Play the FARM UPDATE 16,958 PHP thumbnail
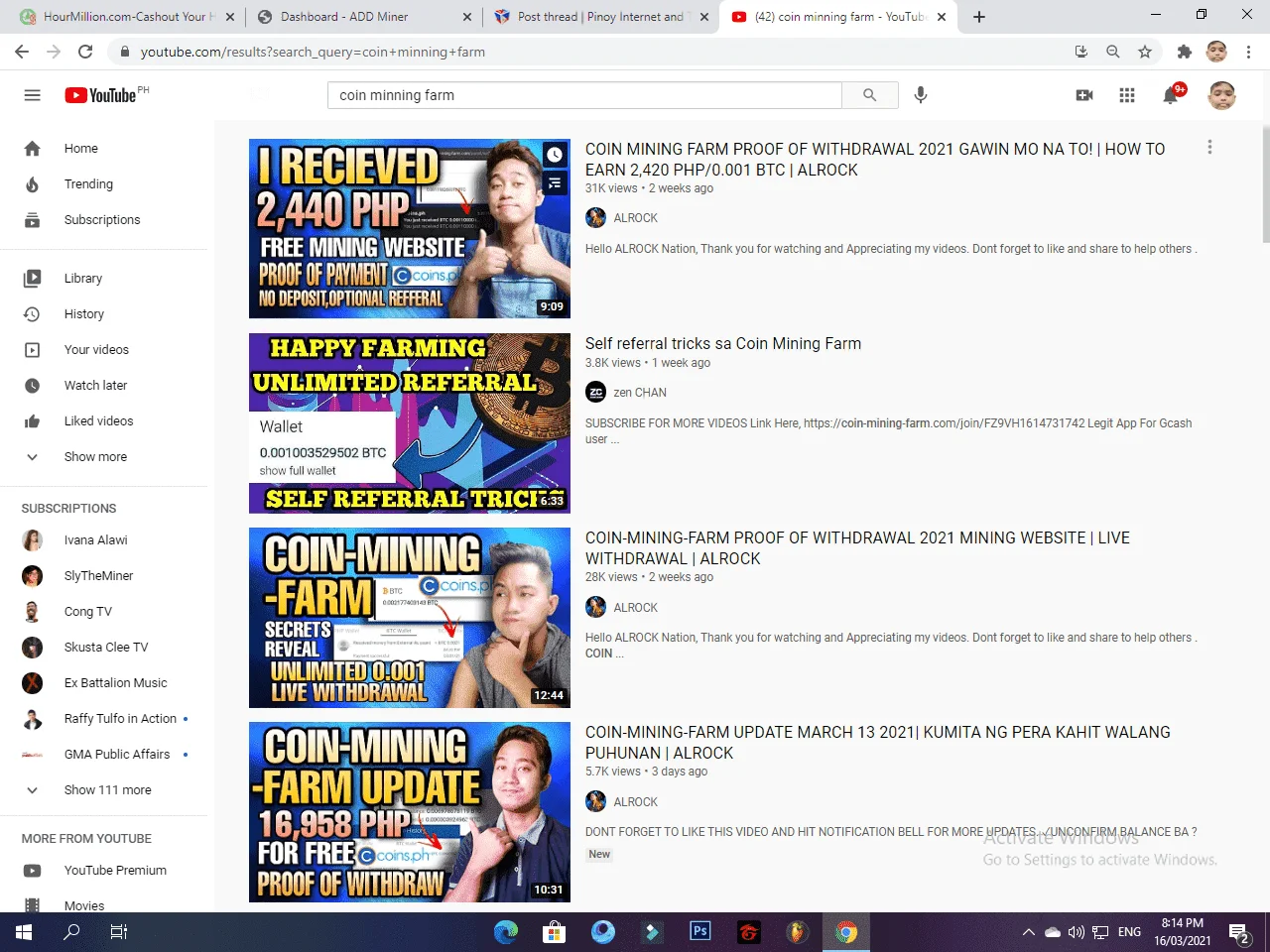 tap(410, 812)
